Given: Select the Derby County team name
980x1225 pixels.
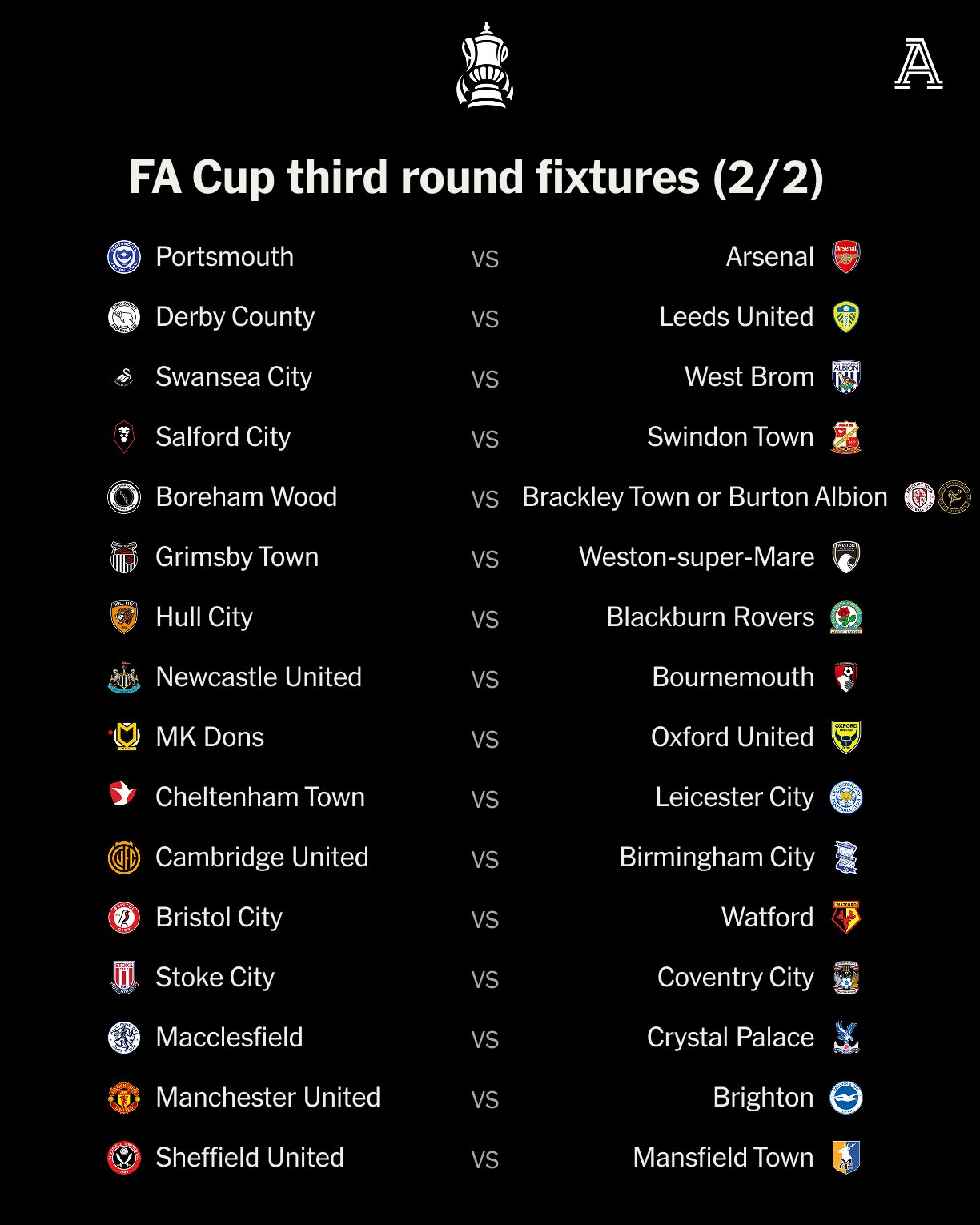Looking at the screenshot, I should tap(235, 317).
